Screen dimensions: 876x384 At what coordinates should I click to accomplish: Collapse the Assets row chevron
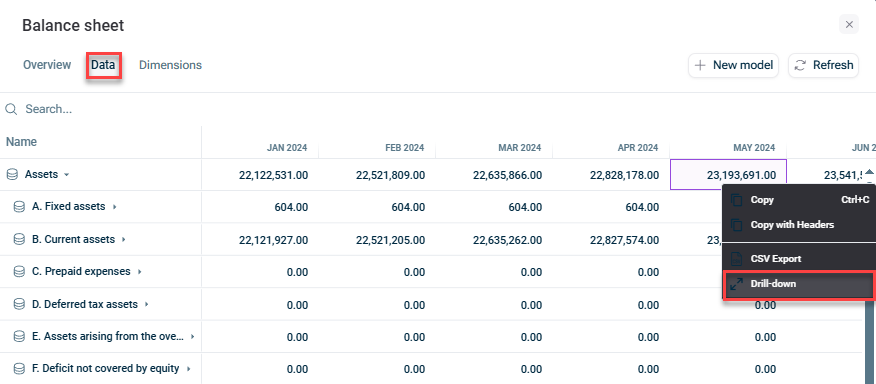pos(66,175)
